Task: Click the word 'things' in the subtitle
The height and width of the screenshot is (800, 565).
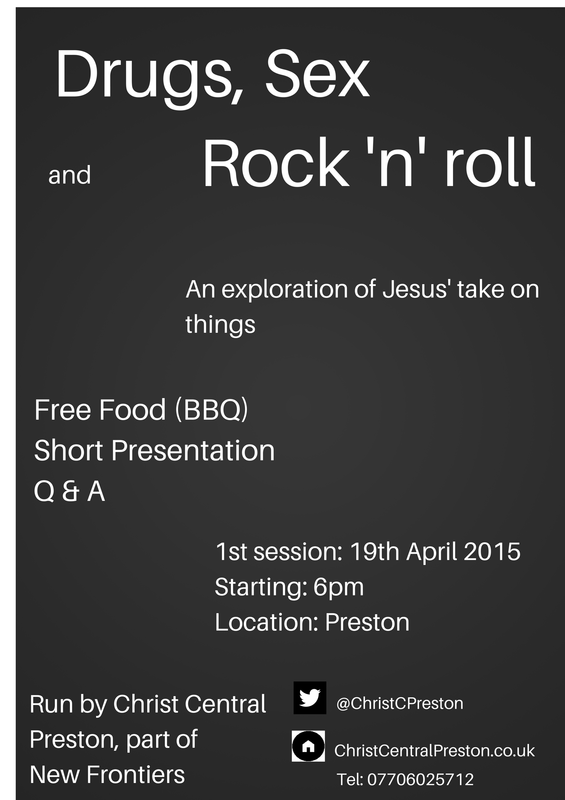Action: [220, 325]
